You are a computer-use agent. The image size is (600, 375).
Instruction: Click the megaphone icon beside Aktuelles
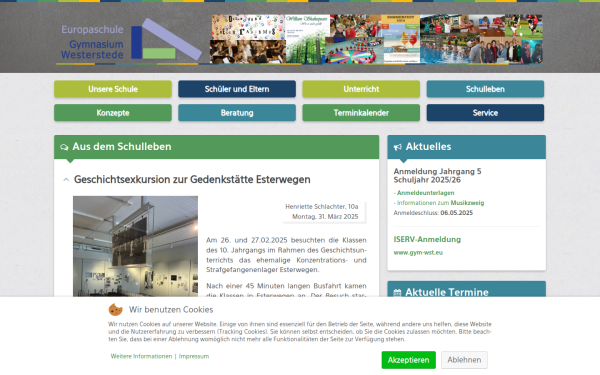(x=398, y=147)
